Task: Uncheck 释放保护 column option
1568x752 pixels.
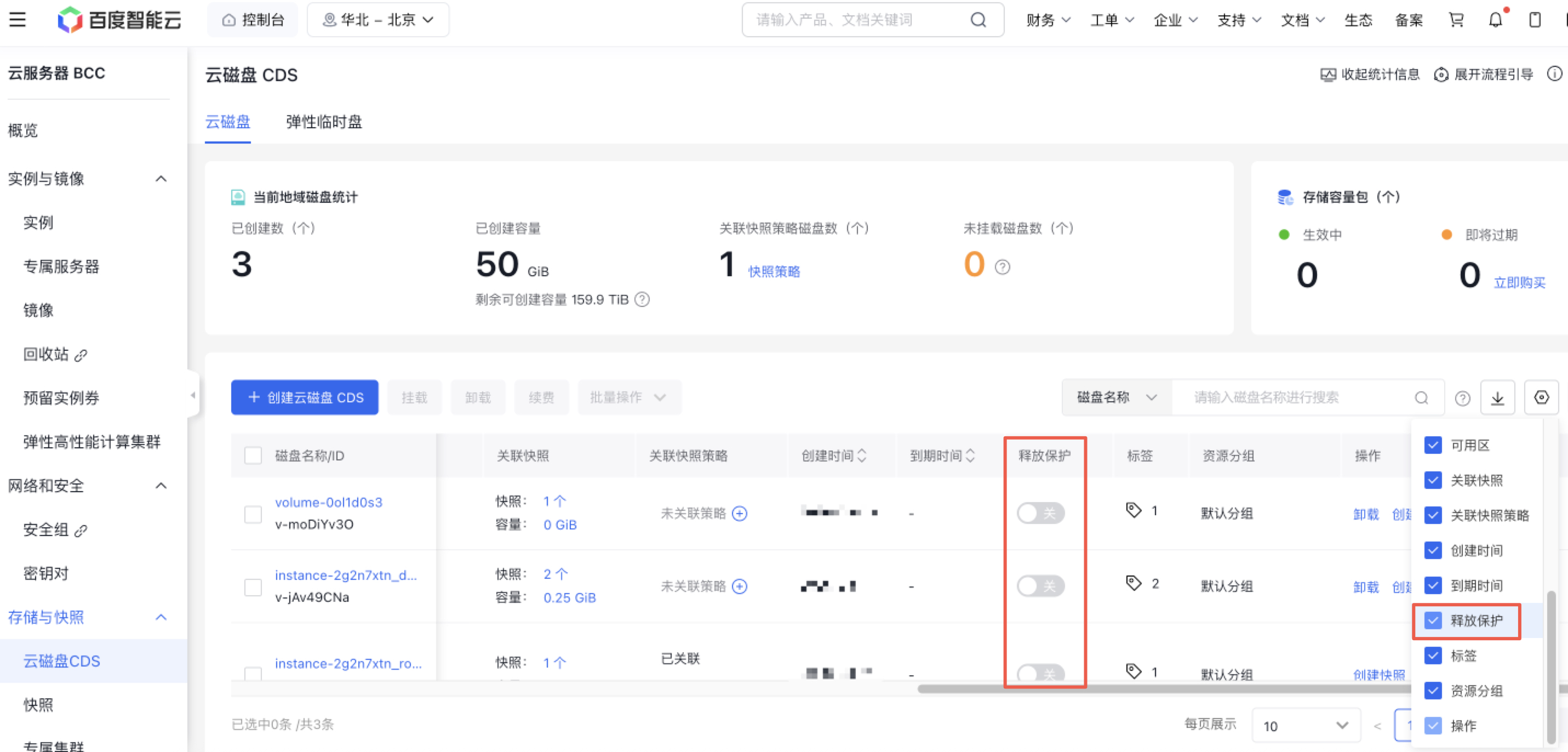Action: tap(1433, 620)
